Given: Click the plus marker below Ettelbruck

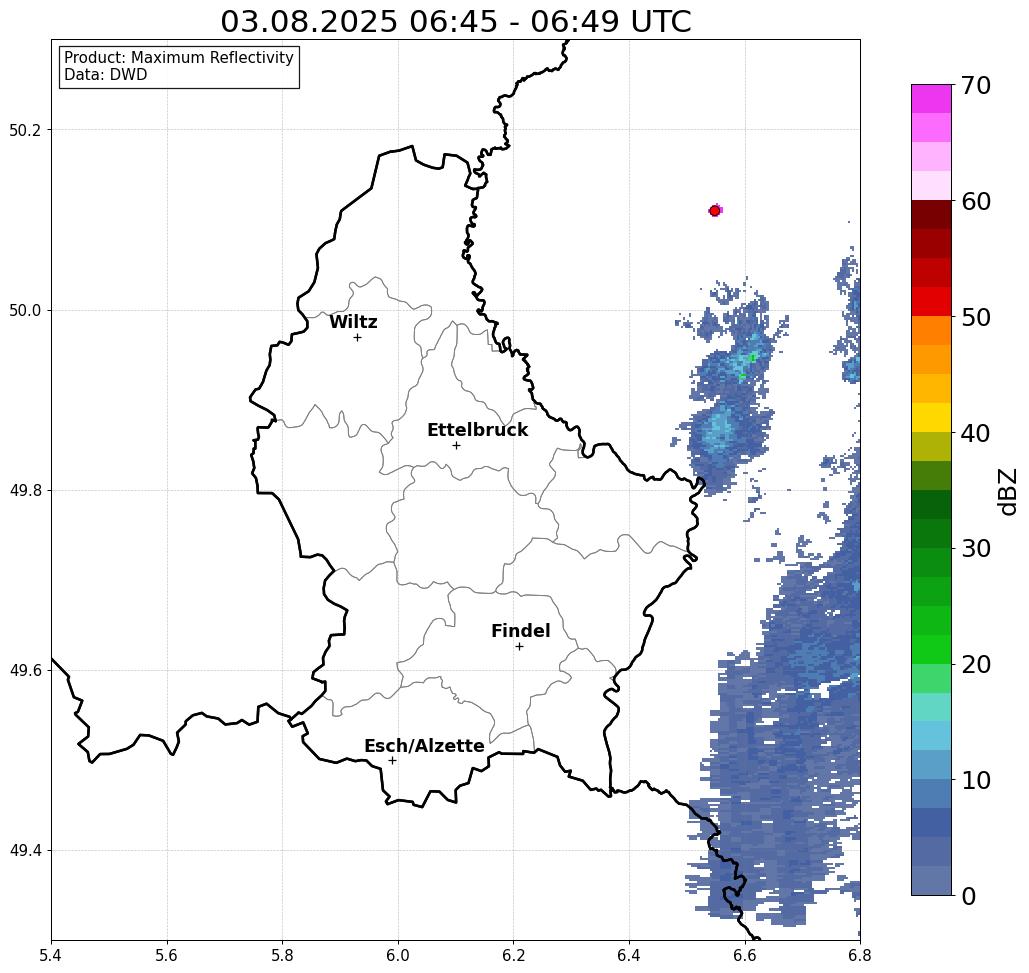Looking at the screenshot, I should point(457,445).
